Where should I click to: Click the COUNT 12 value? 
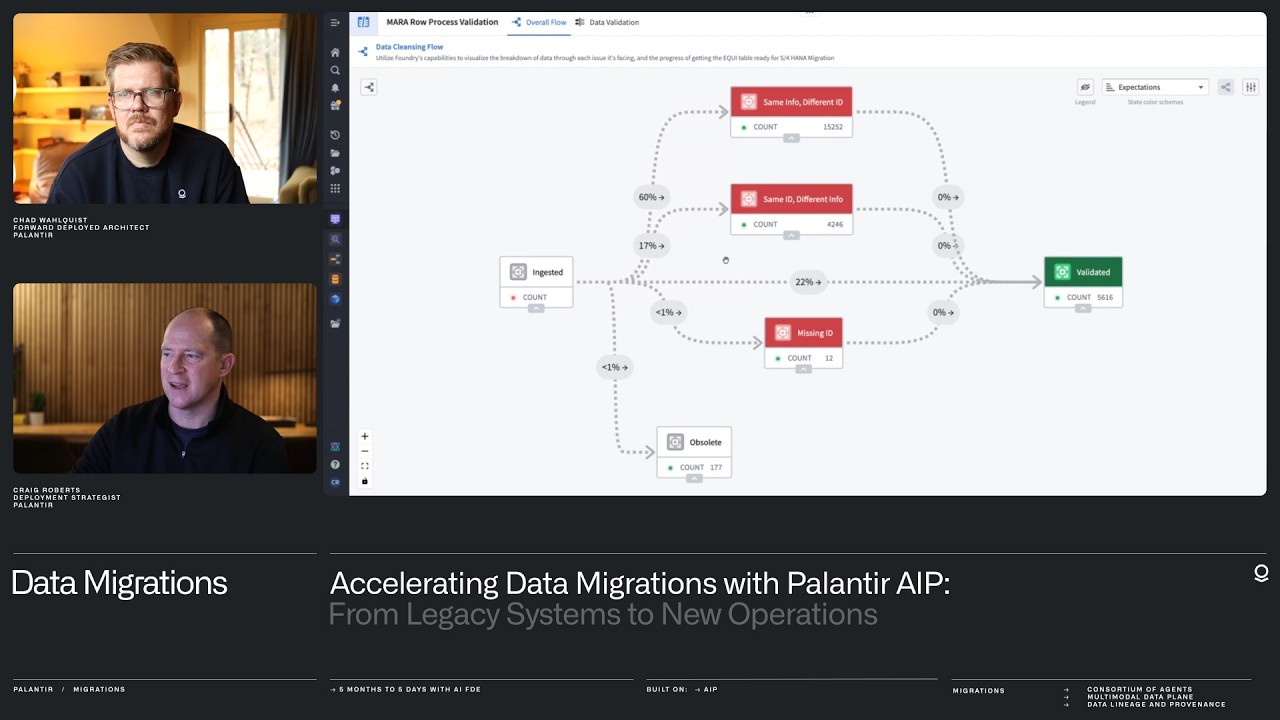[828, 358]
